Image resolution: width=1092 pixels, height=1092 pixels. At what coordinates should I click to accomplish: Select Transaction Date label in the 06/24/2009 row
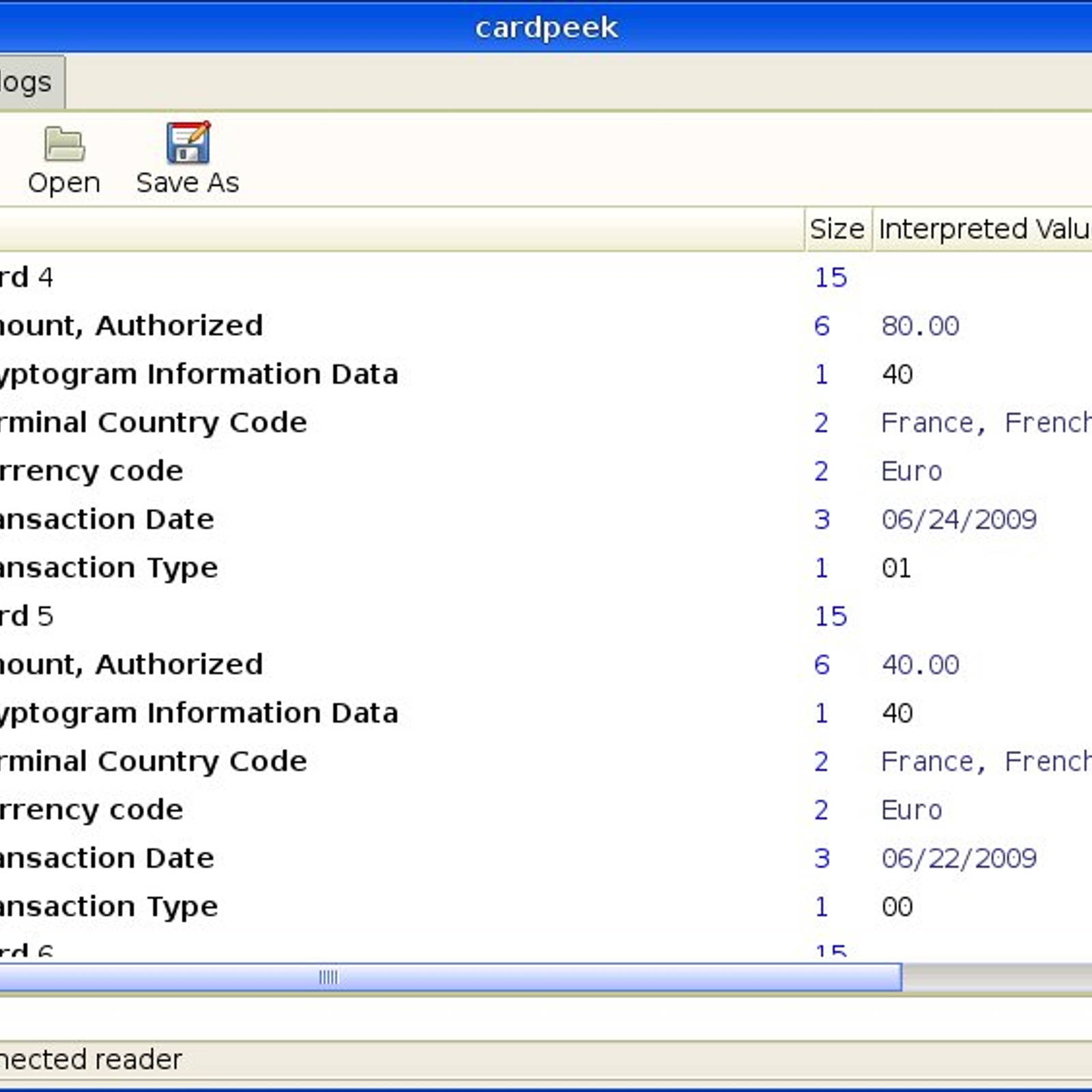(107, 519)
